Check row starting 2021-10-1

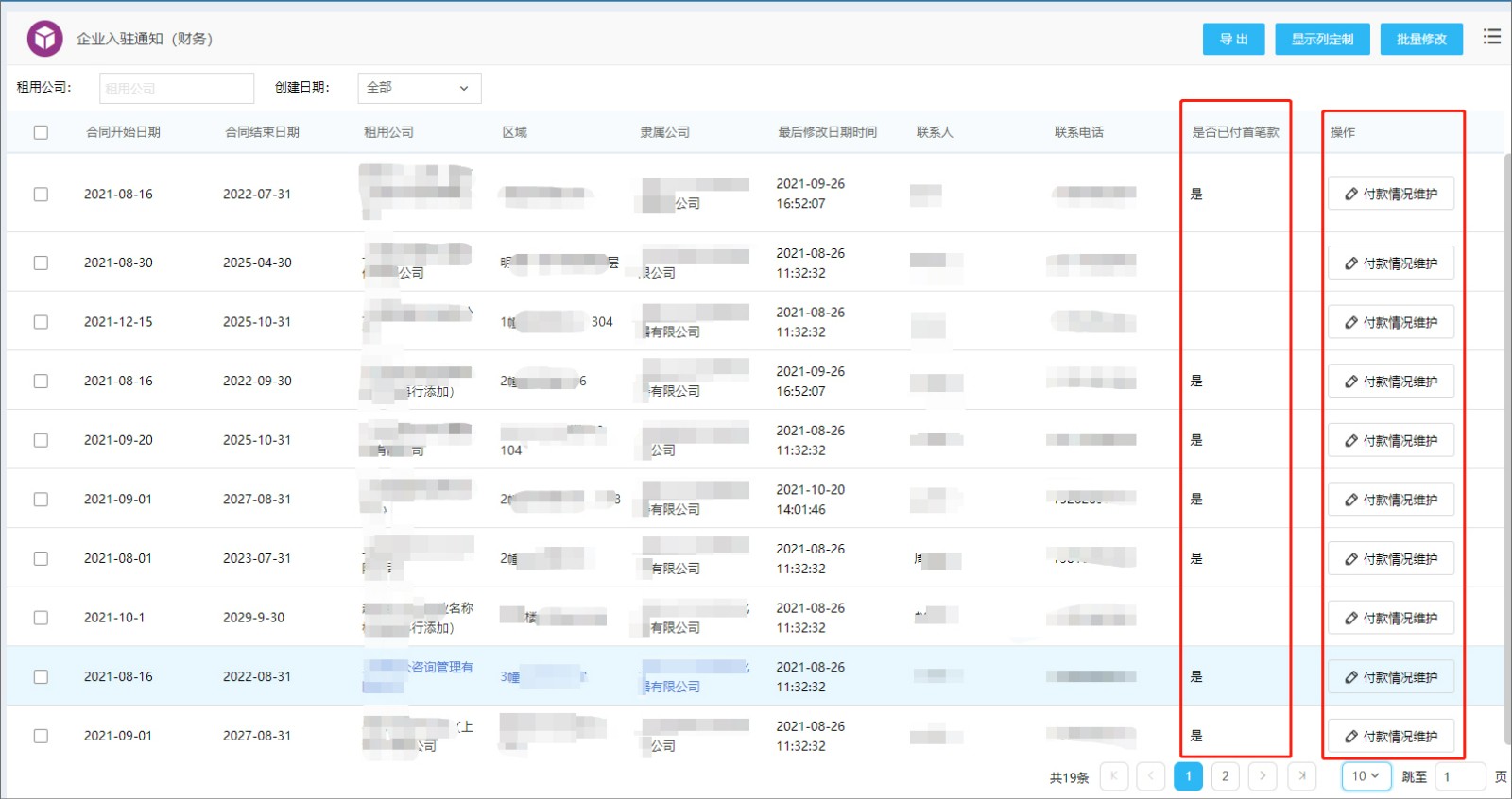41,618
